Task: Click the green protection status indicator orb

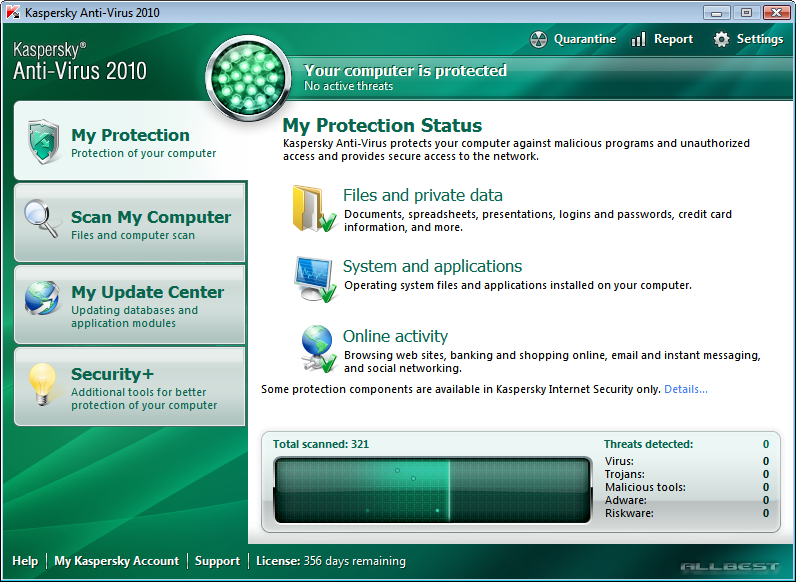Action: click(248, 78)
